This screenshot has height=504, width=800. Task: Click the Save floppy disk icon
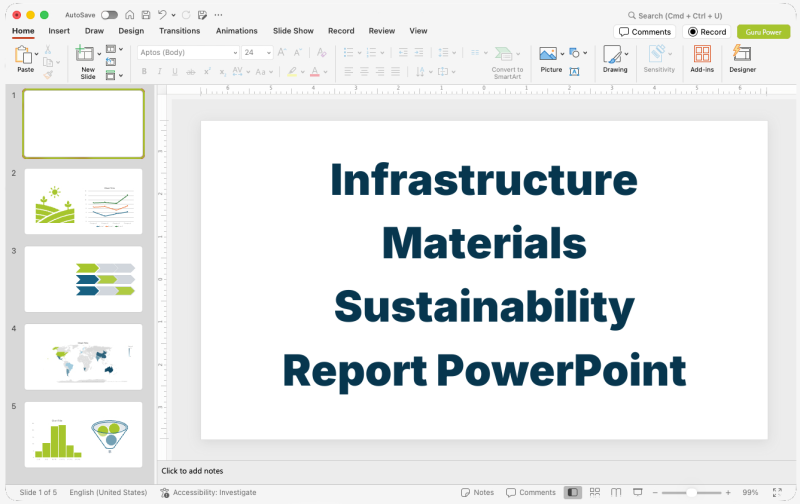pyautogui.click(x=145, y=15)
